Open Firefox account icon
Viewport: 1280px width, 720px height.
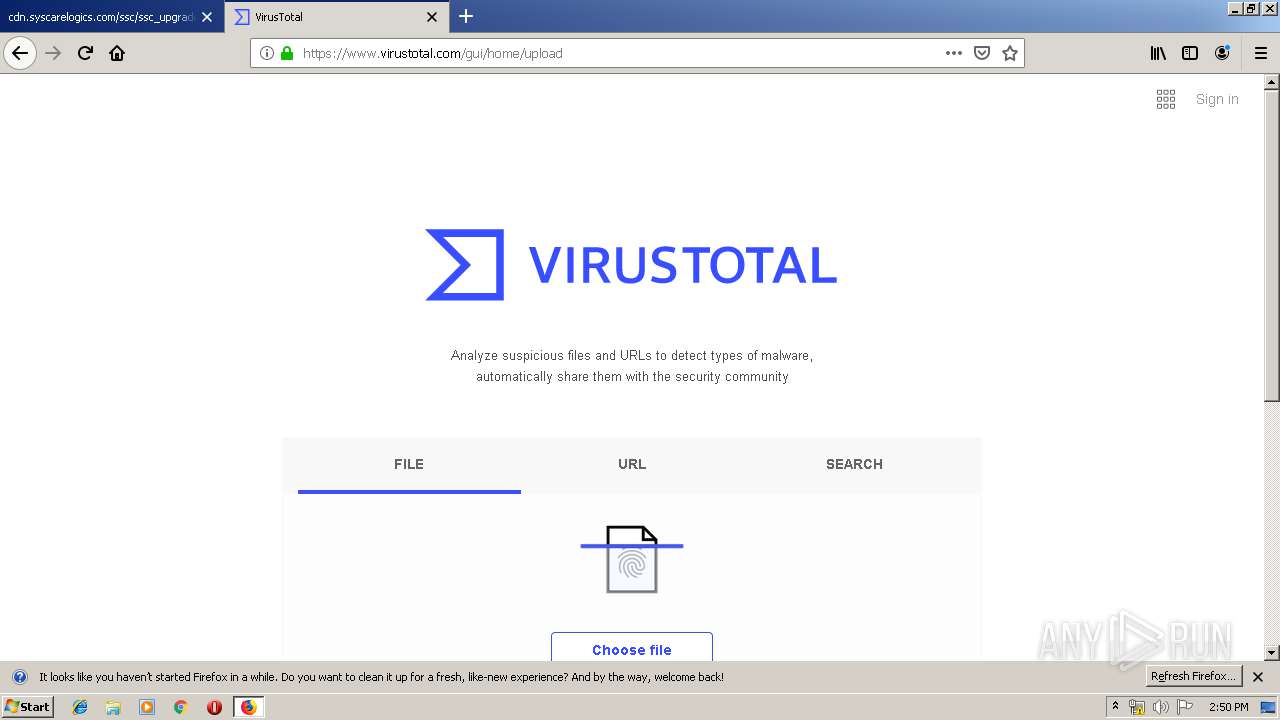(1222, 53)
